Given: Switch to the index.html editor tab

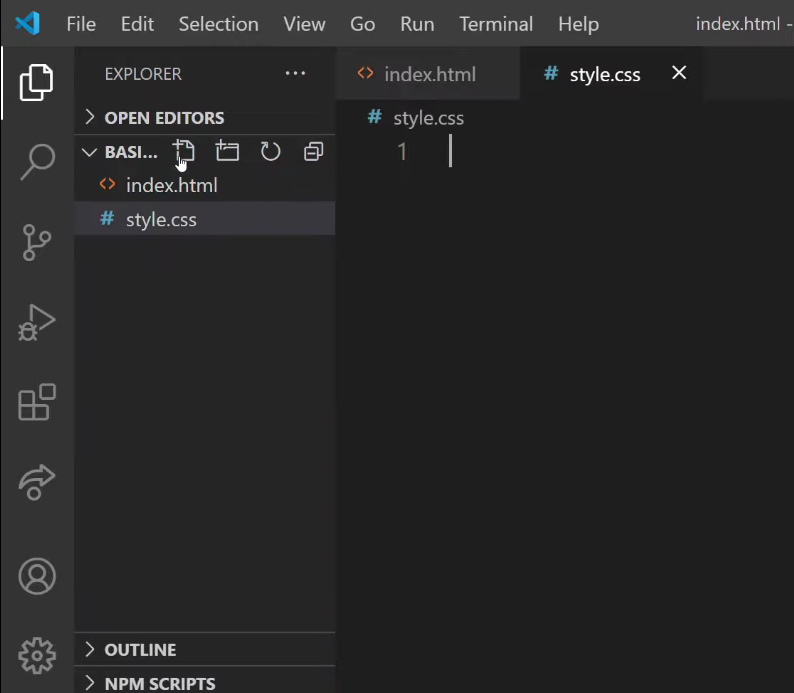Looking at the screenshot, I should coord(429,74).
